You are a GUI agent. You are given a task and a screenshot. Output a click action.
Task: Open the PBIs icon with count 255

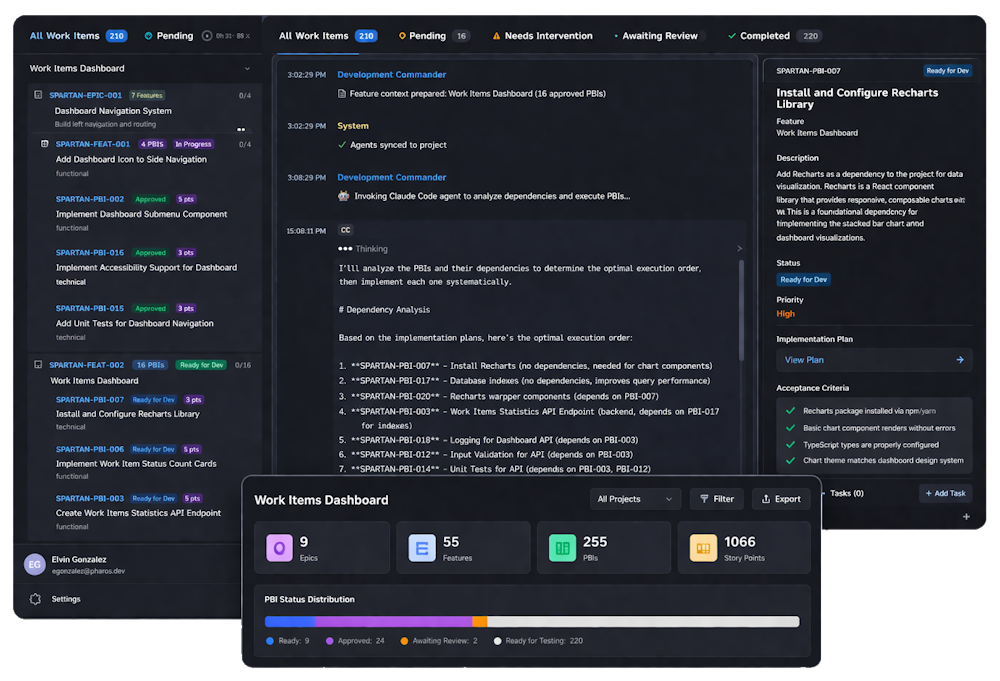point(561,547)
